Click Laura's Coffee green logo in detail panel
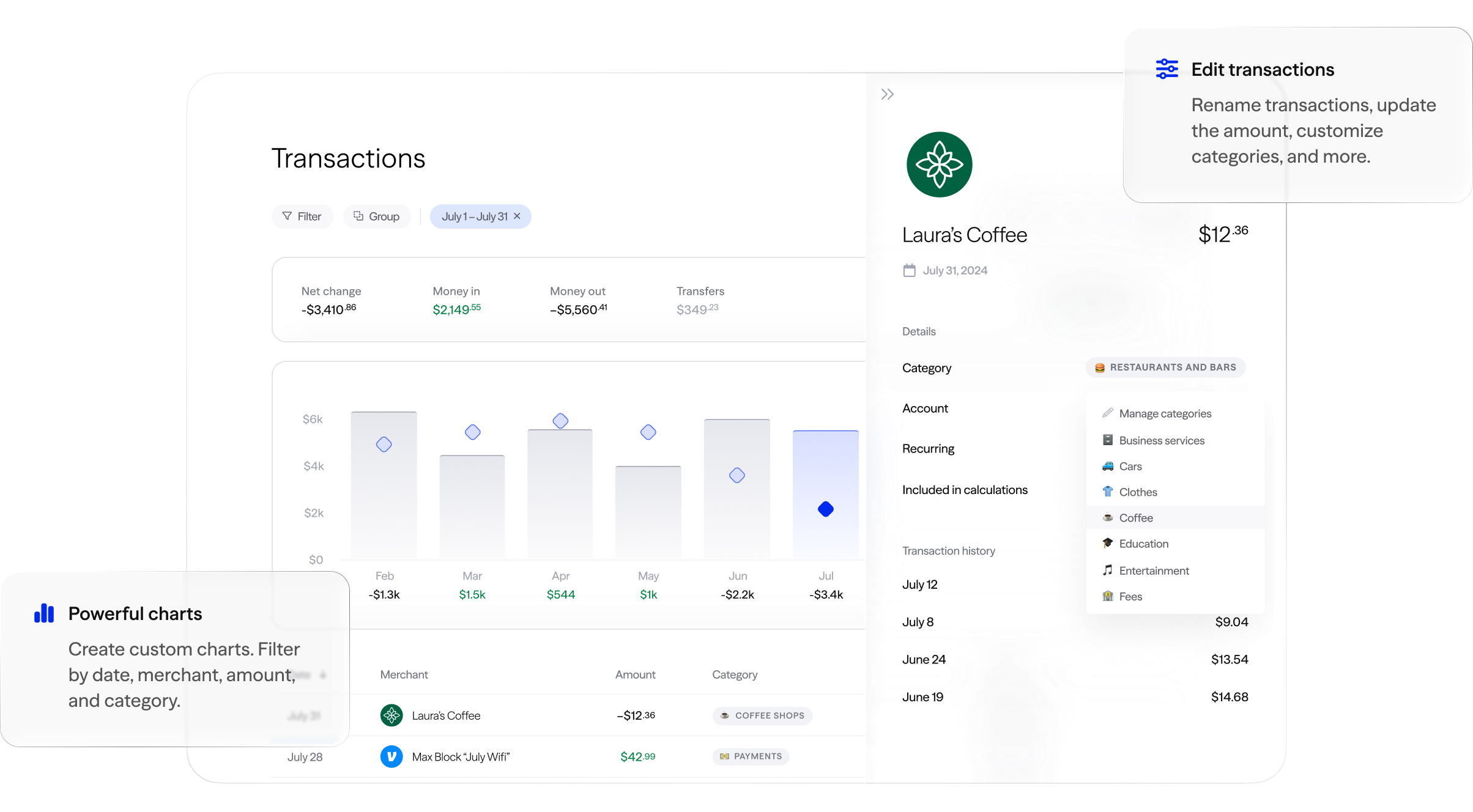The height and width of the screenshot is (812, 1473). click(939, 164)
